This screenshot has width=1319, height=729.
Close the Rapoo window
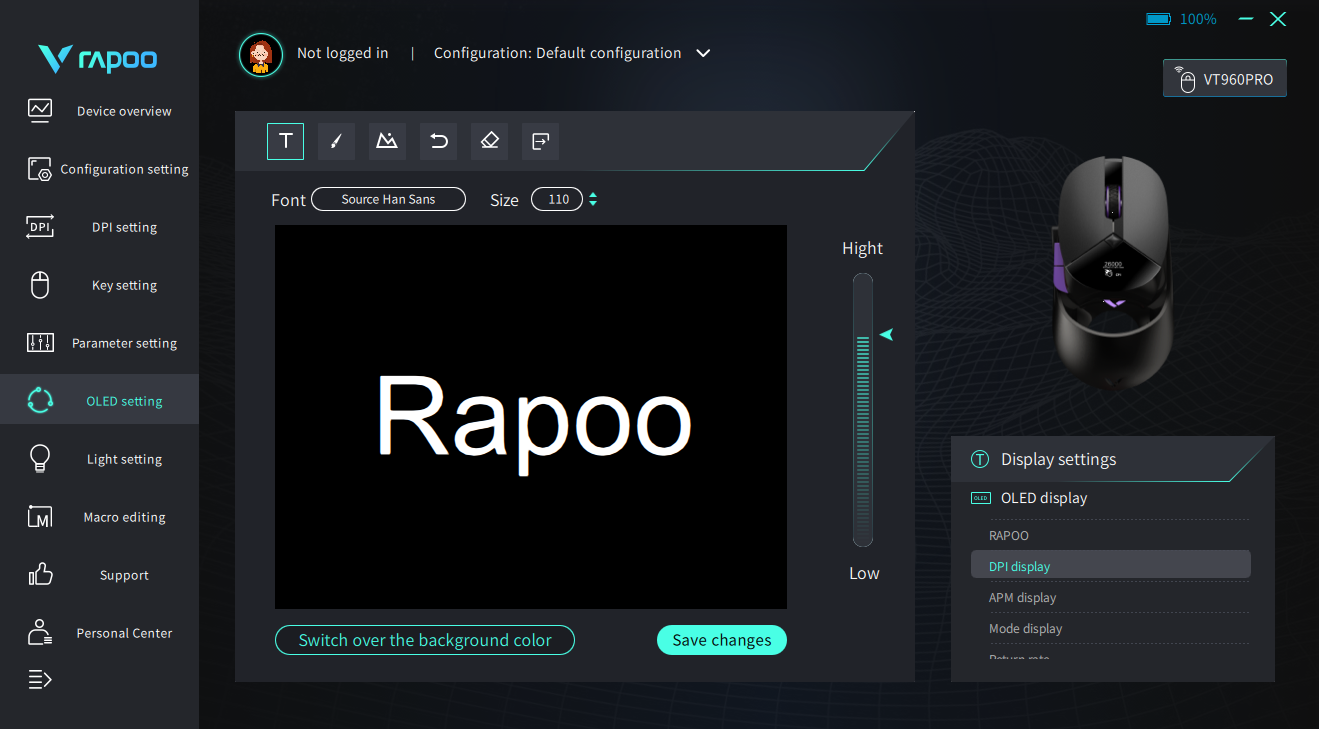pos(1277,19)
